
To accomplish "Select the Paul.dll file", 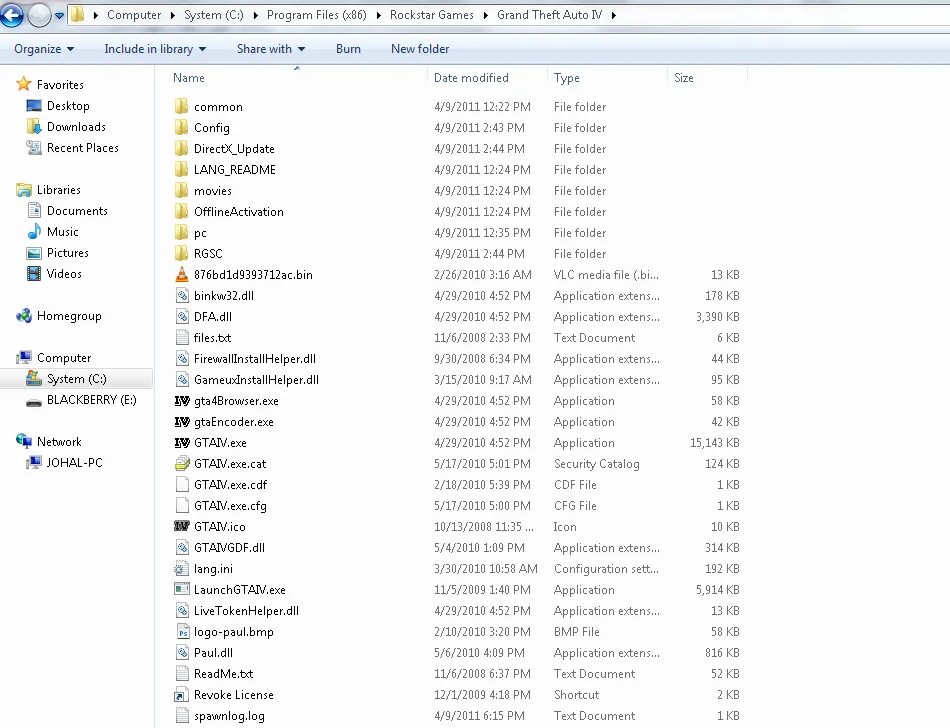I will point(213,653).
